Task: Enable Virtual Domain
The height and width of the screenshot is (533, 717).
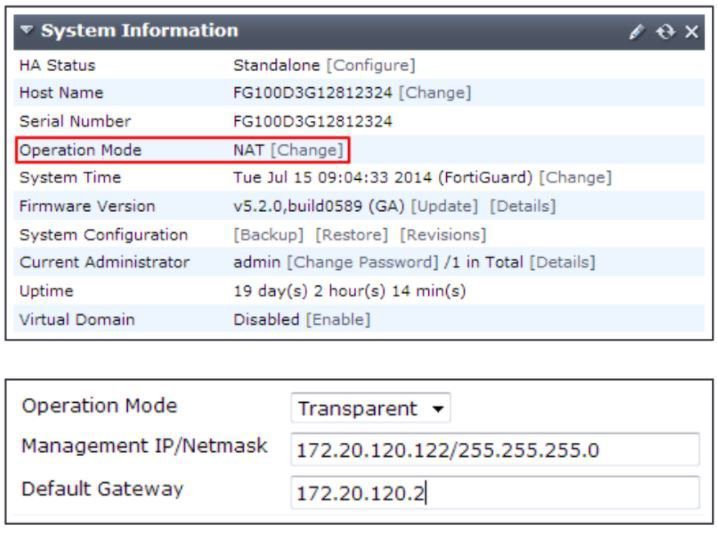Action: point(338,320)
